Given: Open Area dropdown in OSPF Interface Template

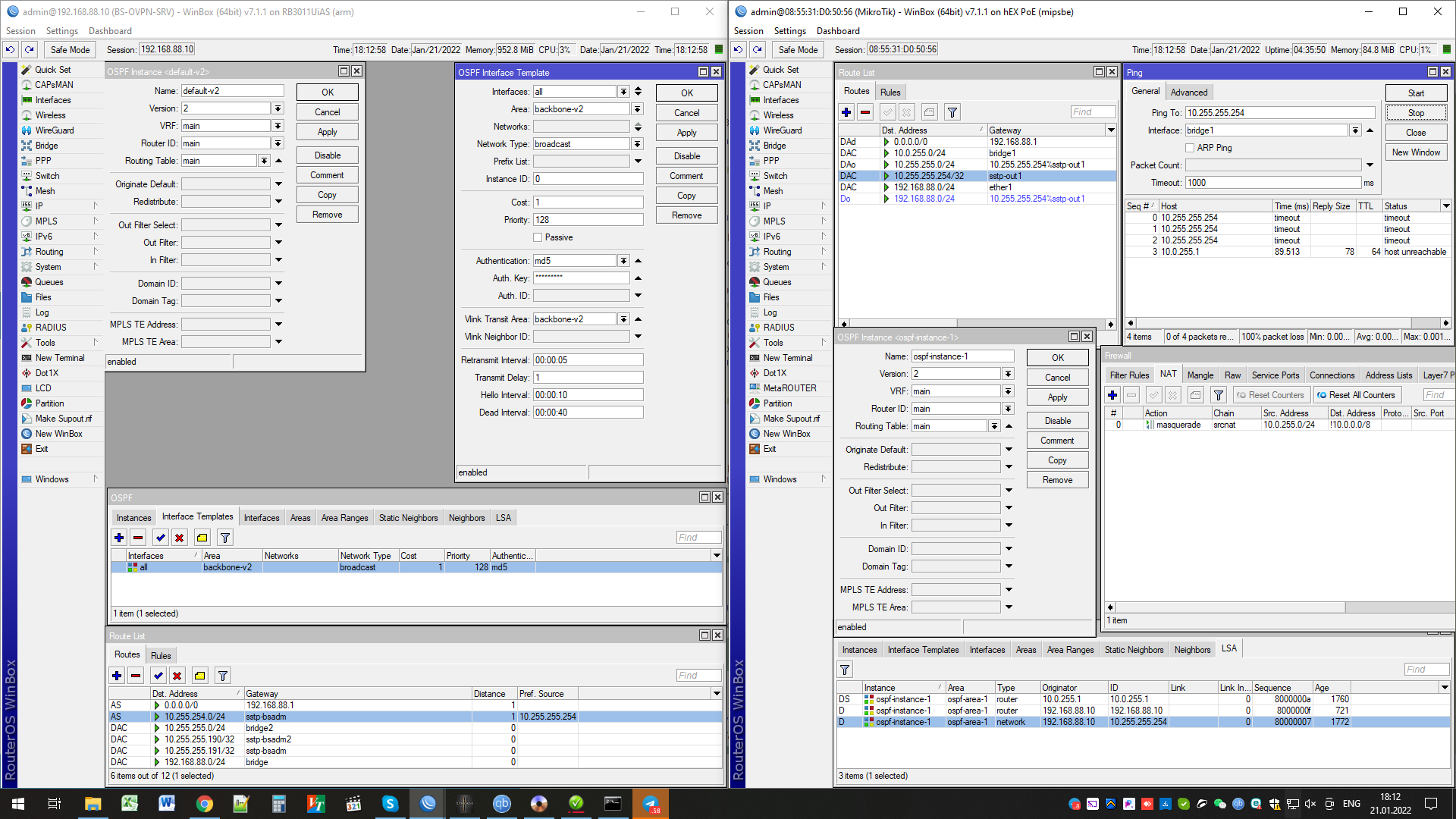Looking at the screenshot, I should pos(638,109).
